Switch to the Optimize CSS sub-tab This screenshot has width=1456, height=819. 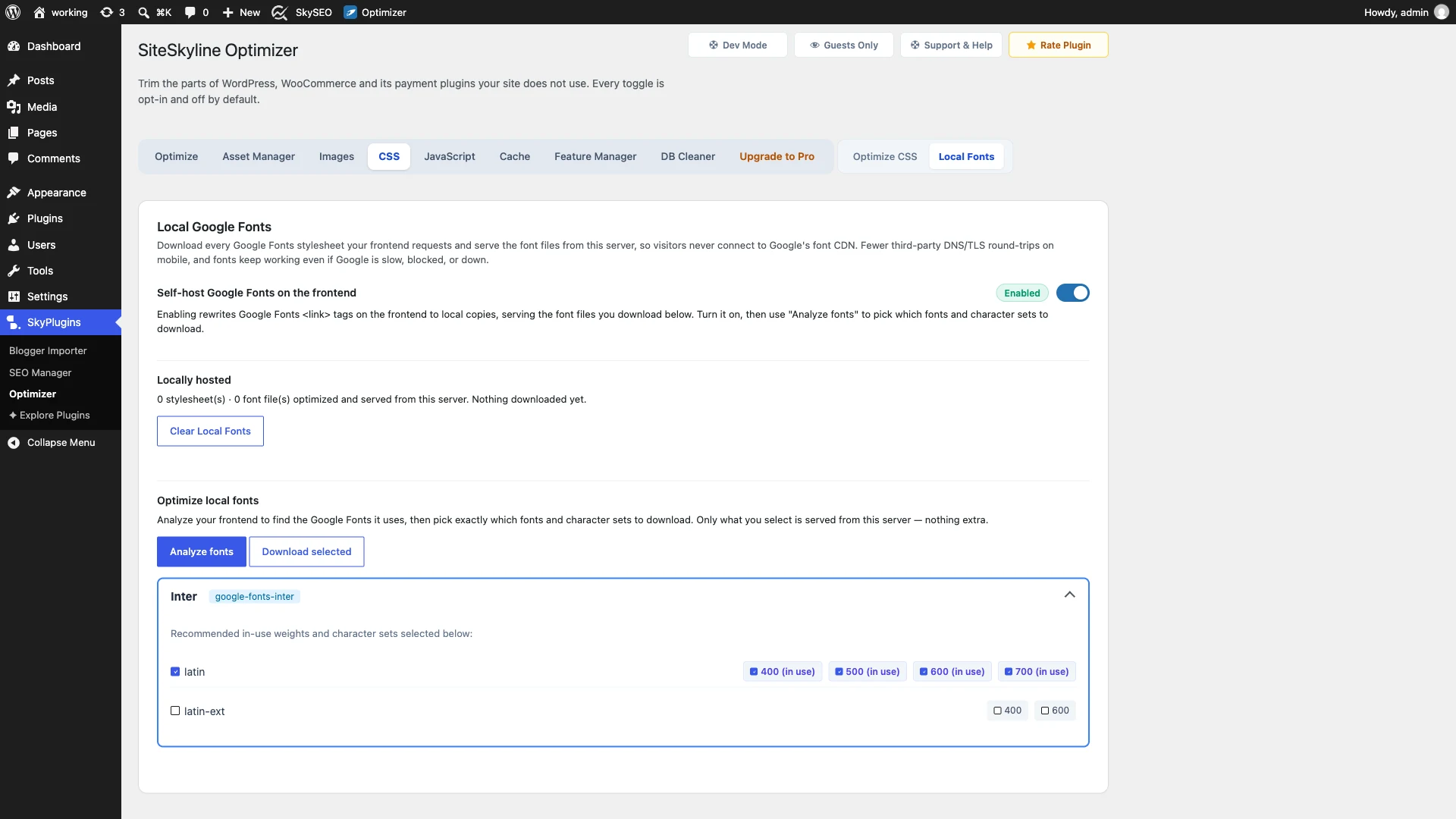pos(885,156)
